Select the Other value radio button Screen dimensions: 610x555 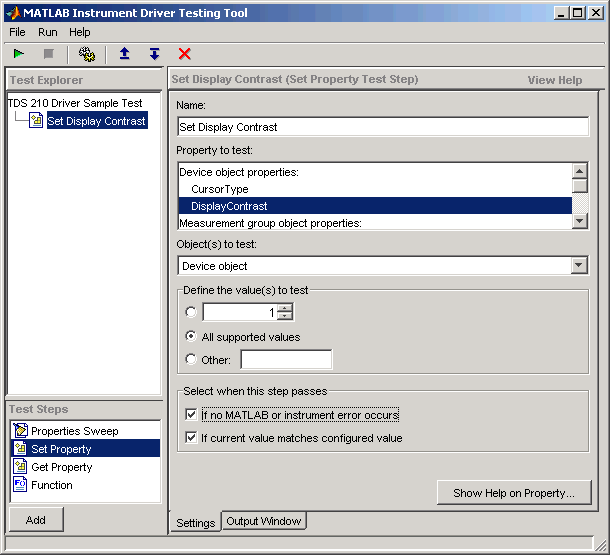tap(191, 360)
